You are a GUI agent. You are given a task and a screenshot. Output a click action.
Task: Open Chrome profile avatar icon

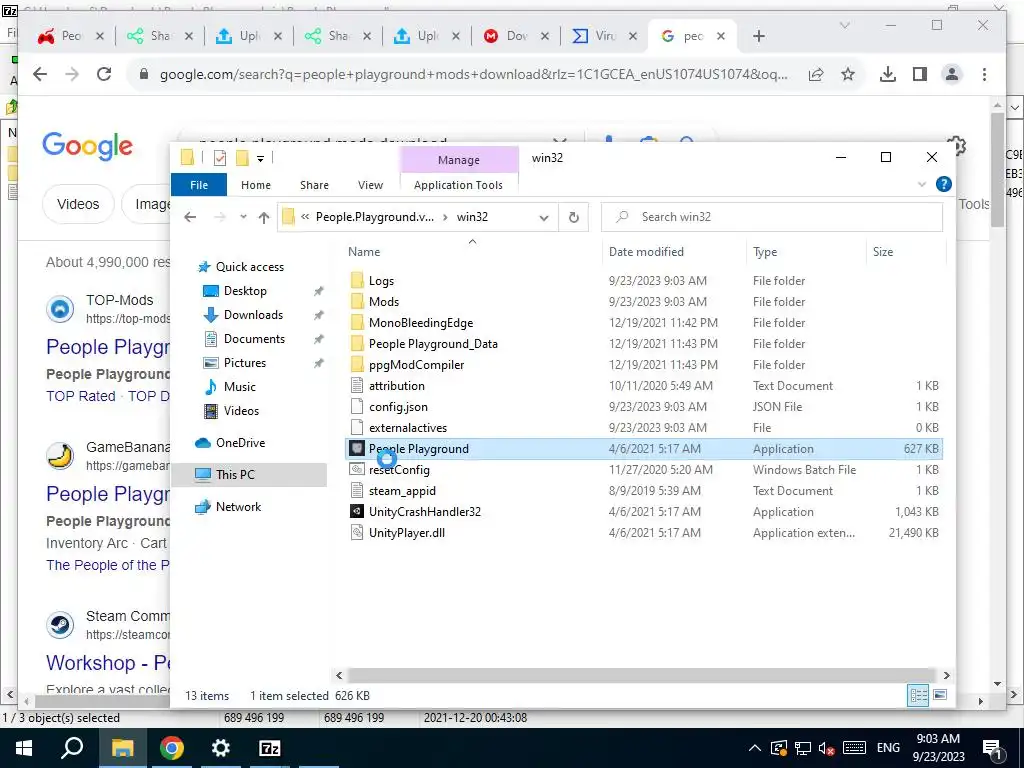tap(952, 74)
